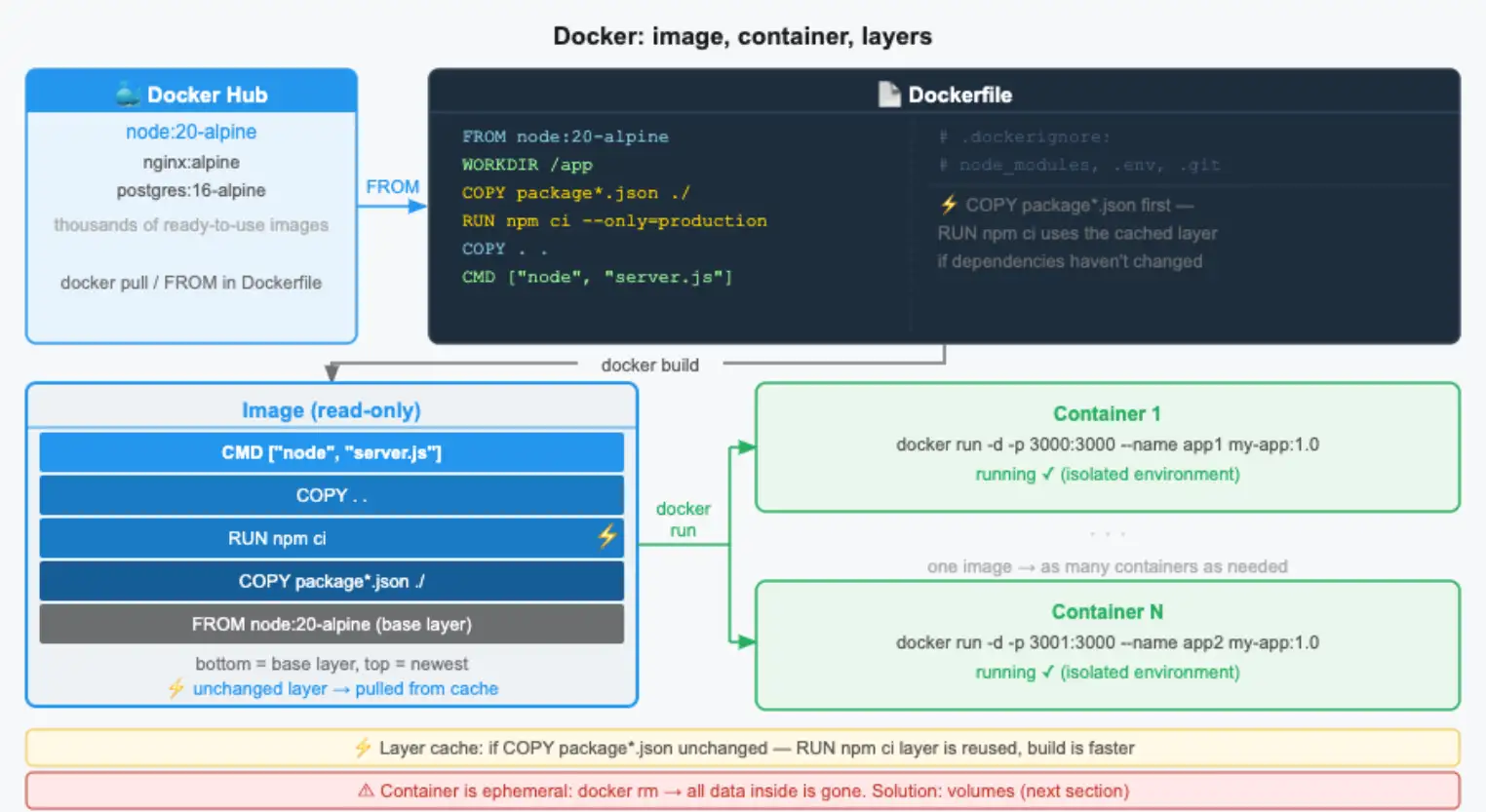Click the 'docker run' label

tap(683, 520)
